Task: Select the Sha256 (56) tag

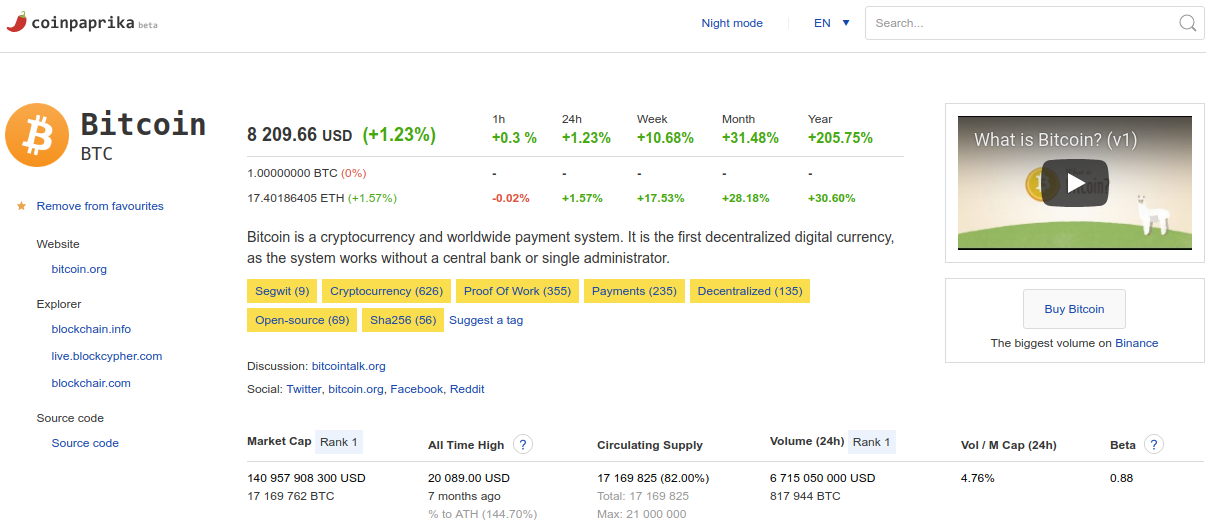Action: pyautogui.click(x=403, y=320)
